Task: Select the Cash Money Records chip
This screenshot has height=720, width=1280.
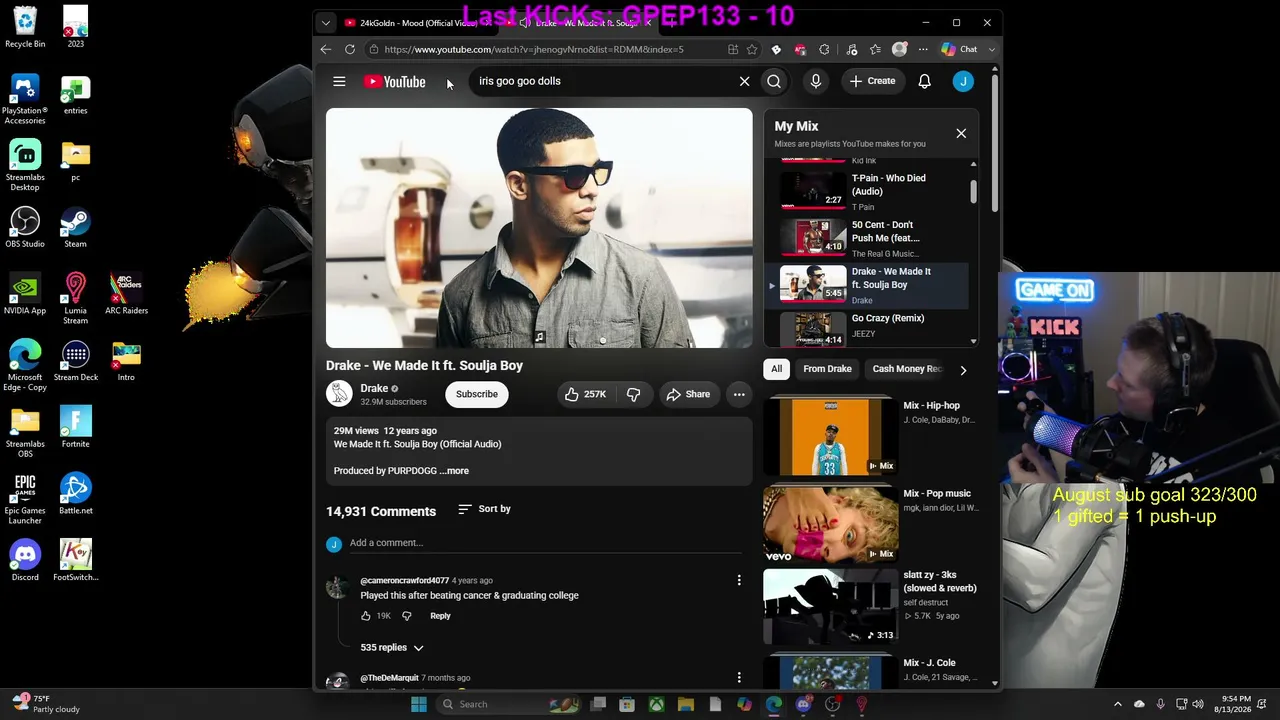Action: point(907,369)
